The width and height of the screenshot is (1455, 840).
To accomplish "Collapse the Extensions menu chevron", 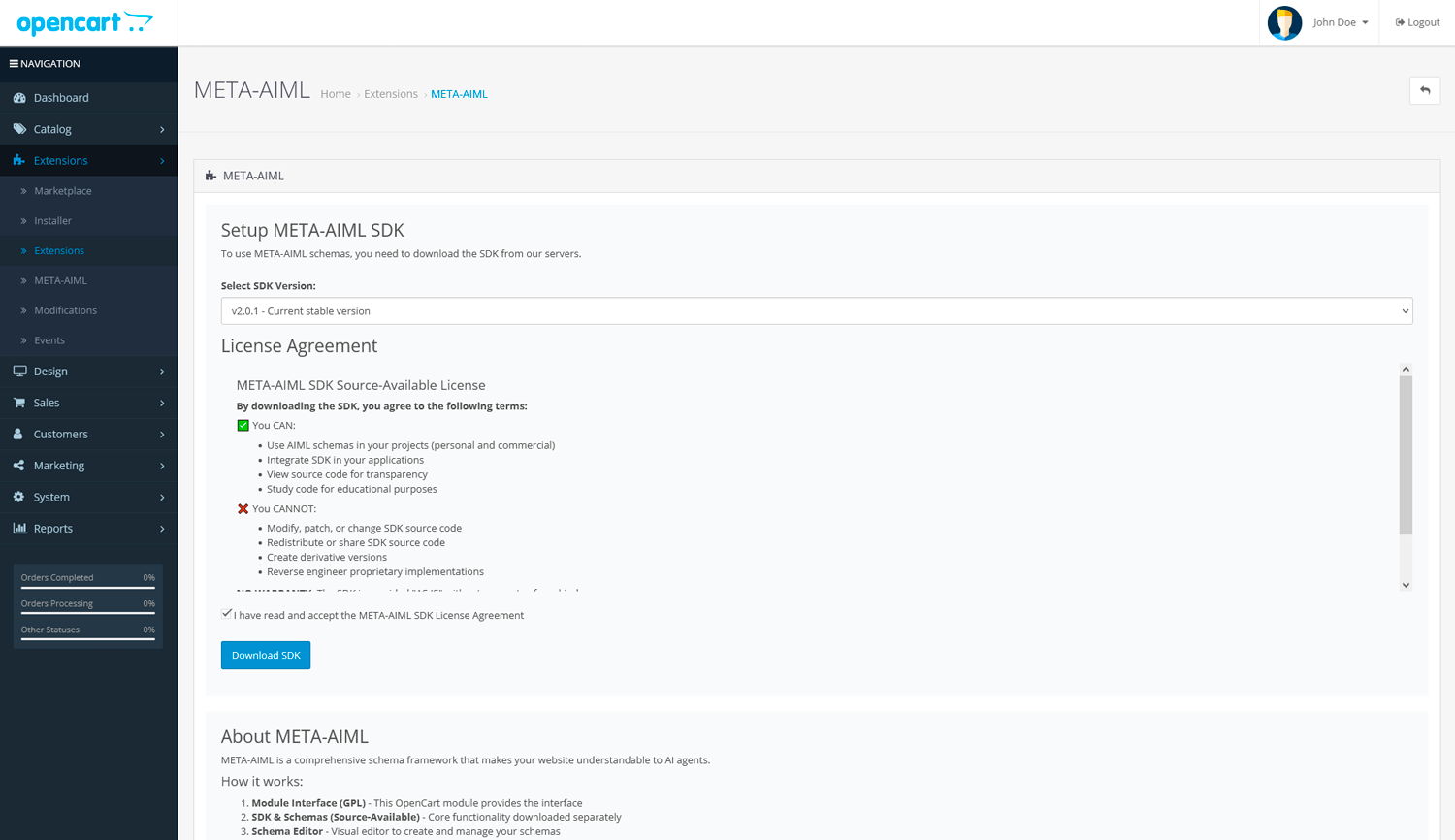I will pyautogui.click(x=162, y=161).
